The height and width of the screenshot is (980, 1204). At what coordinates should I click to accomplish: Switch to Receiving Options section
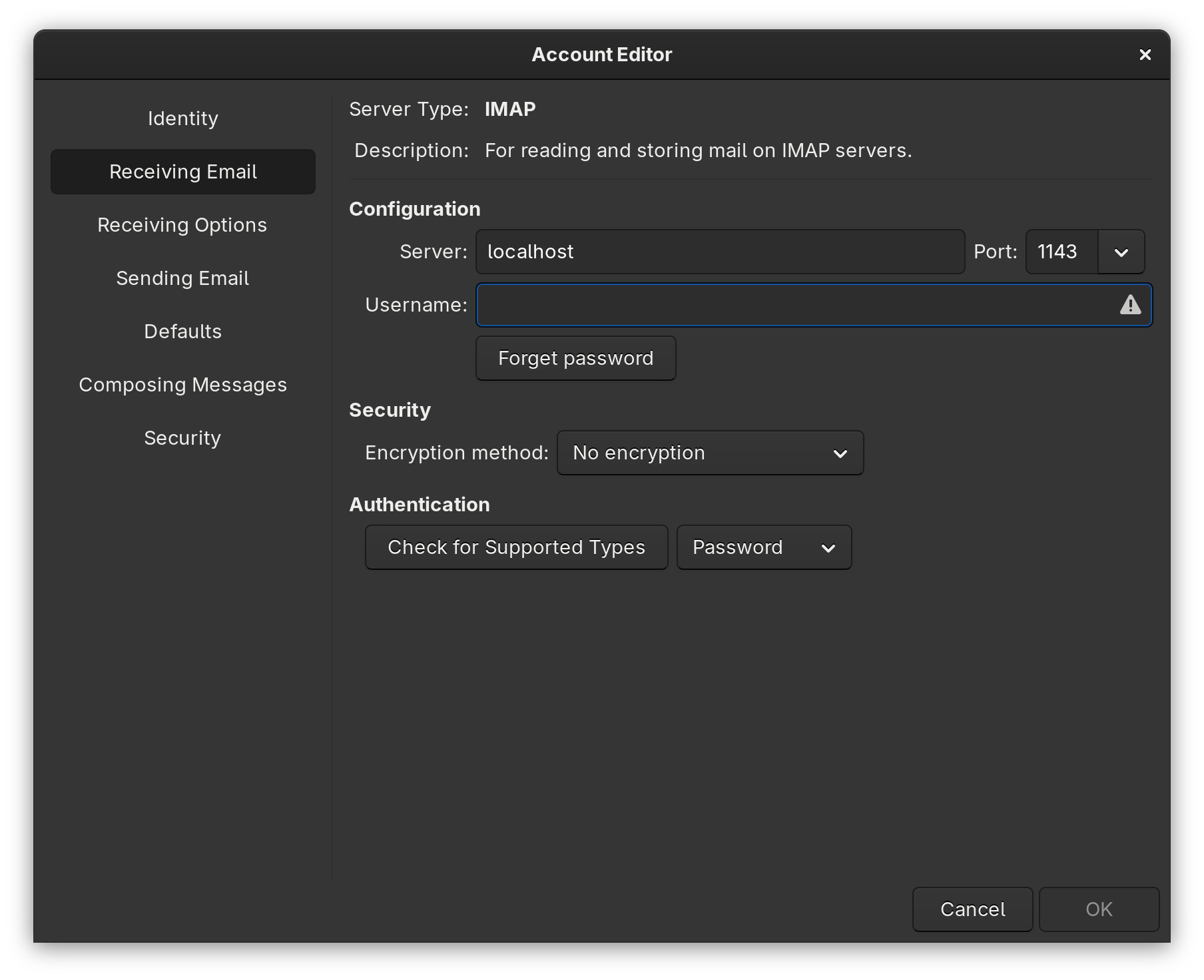tap(182, 225)
